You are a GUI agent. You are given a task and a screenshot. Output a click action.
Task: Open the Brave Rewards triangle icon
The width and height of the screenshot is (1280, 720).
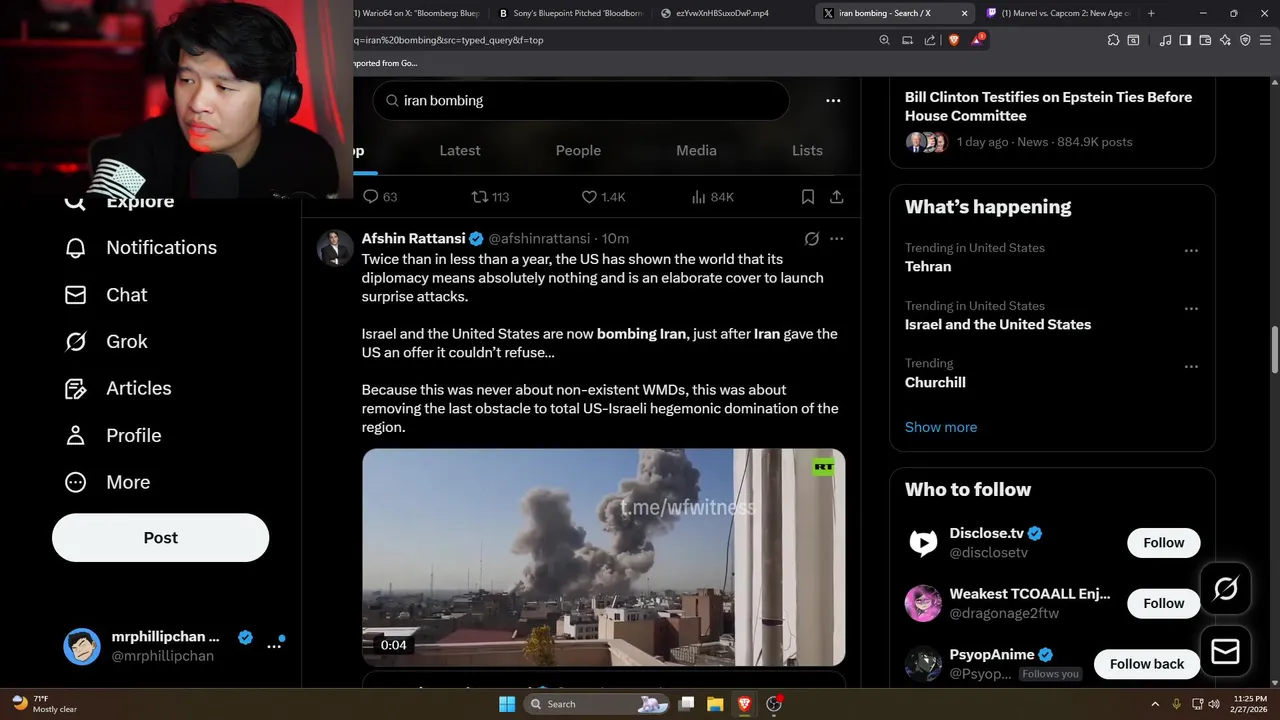977,40
